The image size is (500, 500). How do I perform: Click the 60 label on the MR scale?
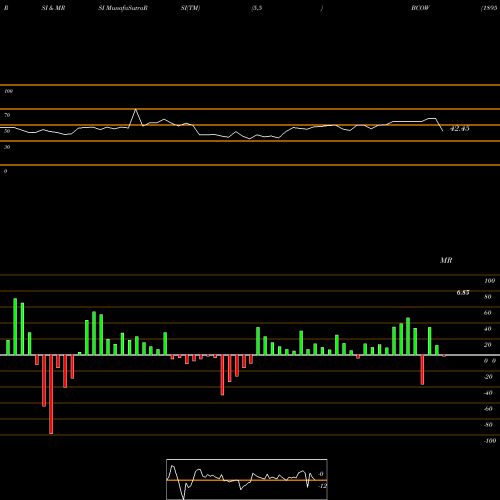[x=488, y=313]
